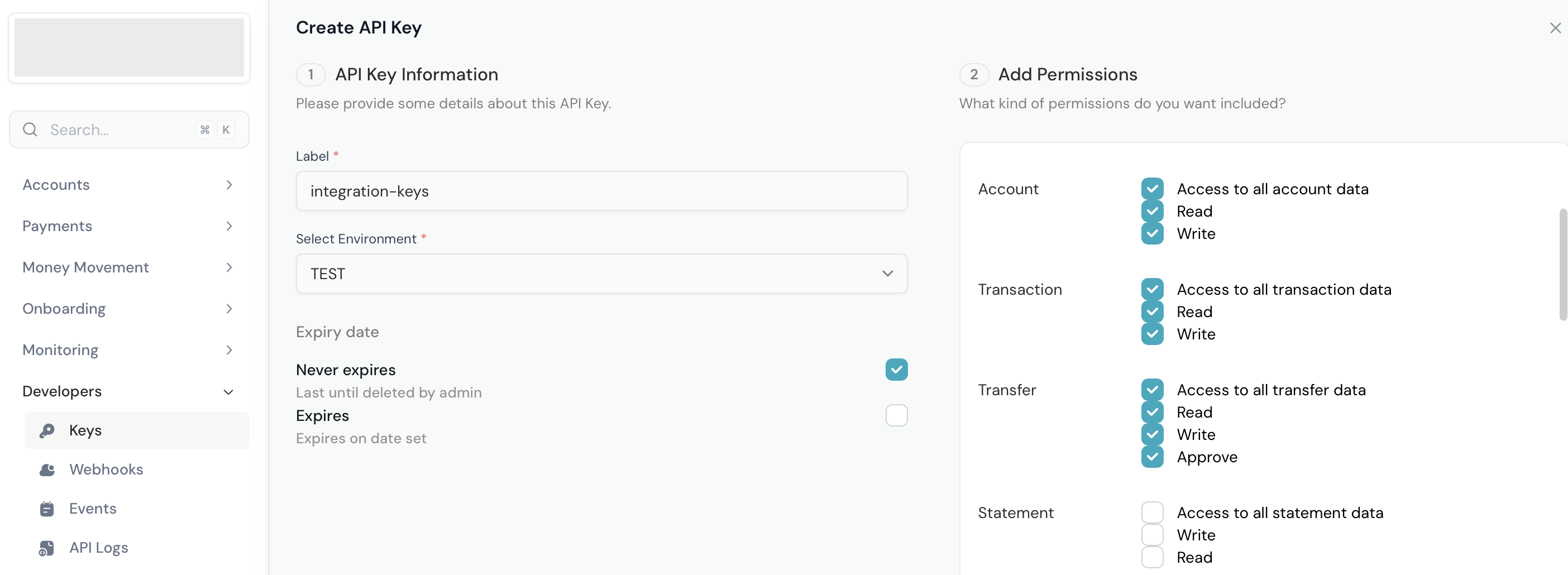Image resolution: width=1568 pixels, height=575 pixels.
Task: Click the key icon beside Keys
Action: [x=47, y=431]
